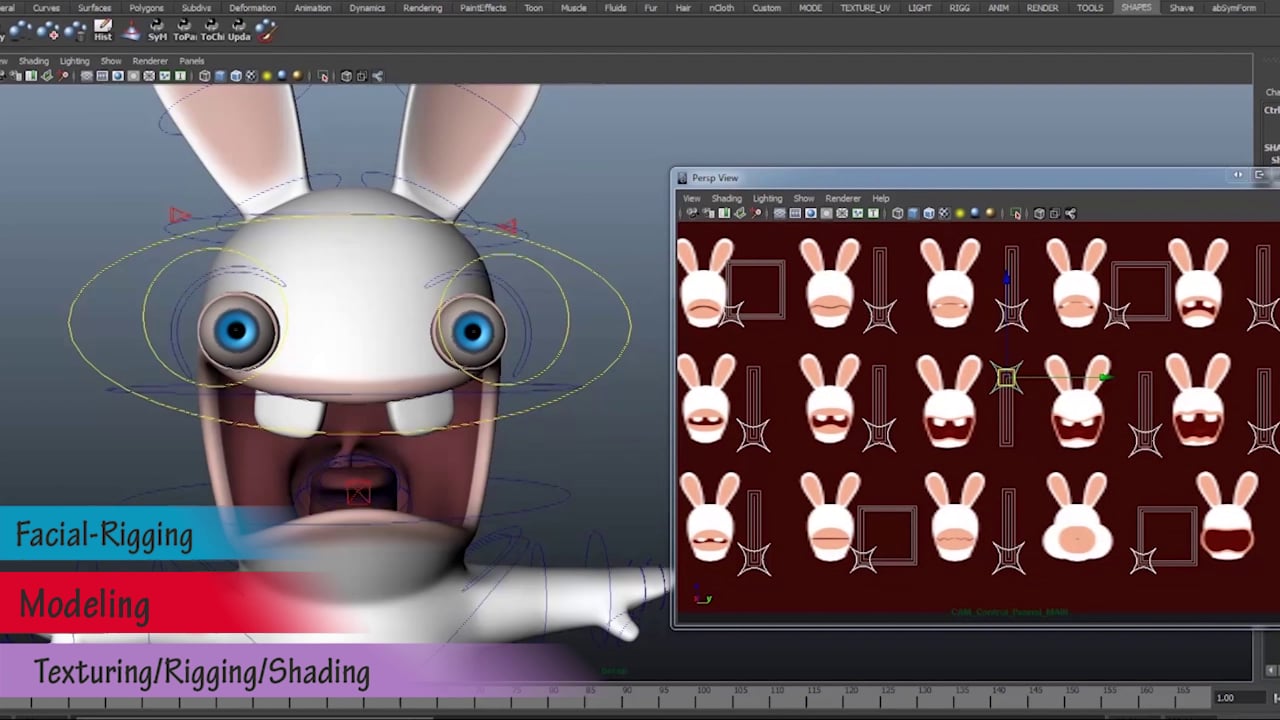Image resolution: width=1280 pixels, height=720 pixels.
Task: Switch to the RIGG shelf tab
Action: coord(959,8)
